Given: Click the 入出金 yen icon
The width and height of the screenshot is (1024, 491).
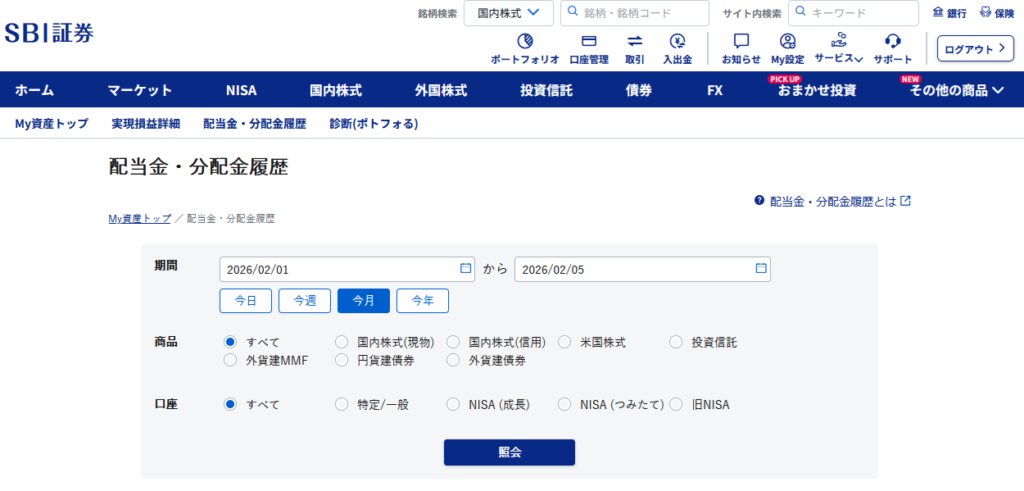Looking at the screenshot, I should pos(677,42).
